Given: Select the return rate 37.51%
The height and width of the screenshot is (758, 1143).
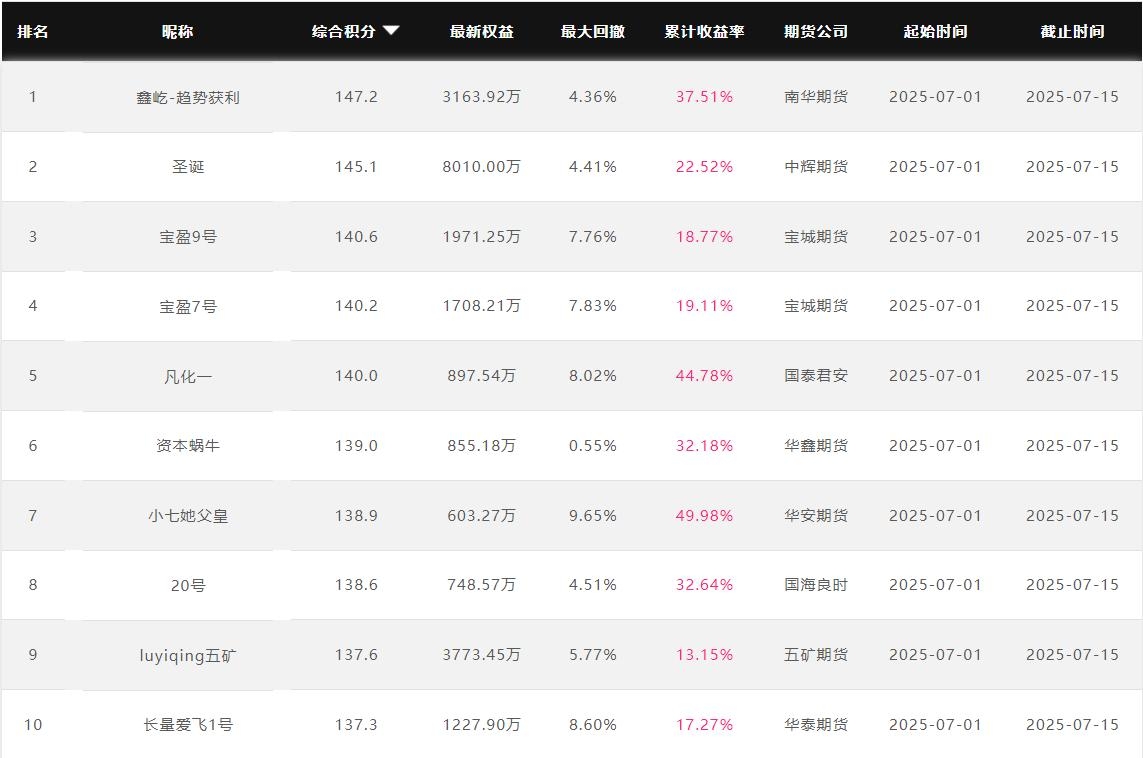Looking at the screenshot, I should (x=704, y=97).
